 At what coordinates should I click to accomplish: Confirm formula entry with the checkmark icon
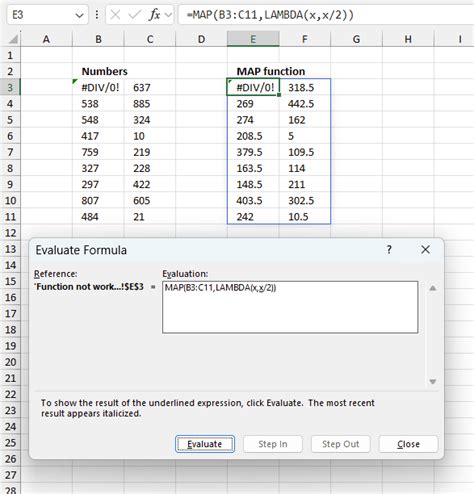[x=135, y=15]
